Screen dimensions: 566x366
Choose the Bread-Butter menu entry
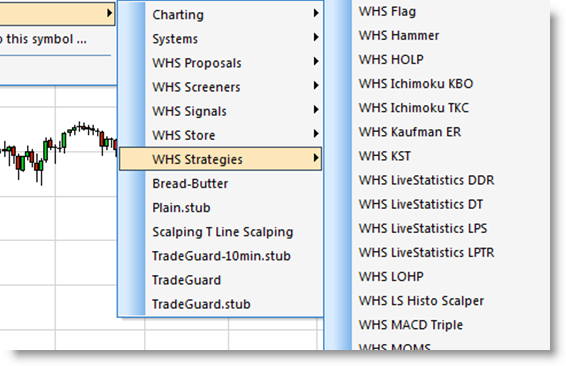(220, 184)
